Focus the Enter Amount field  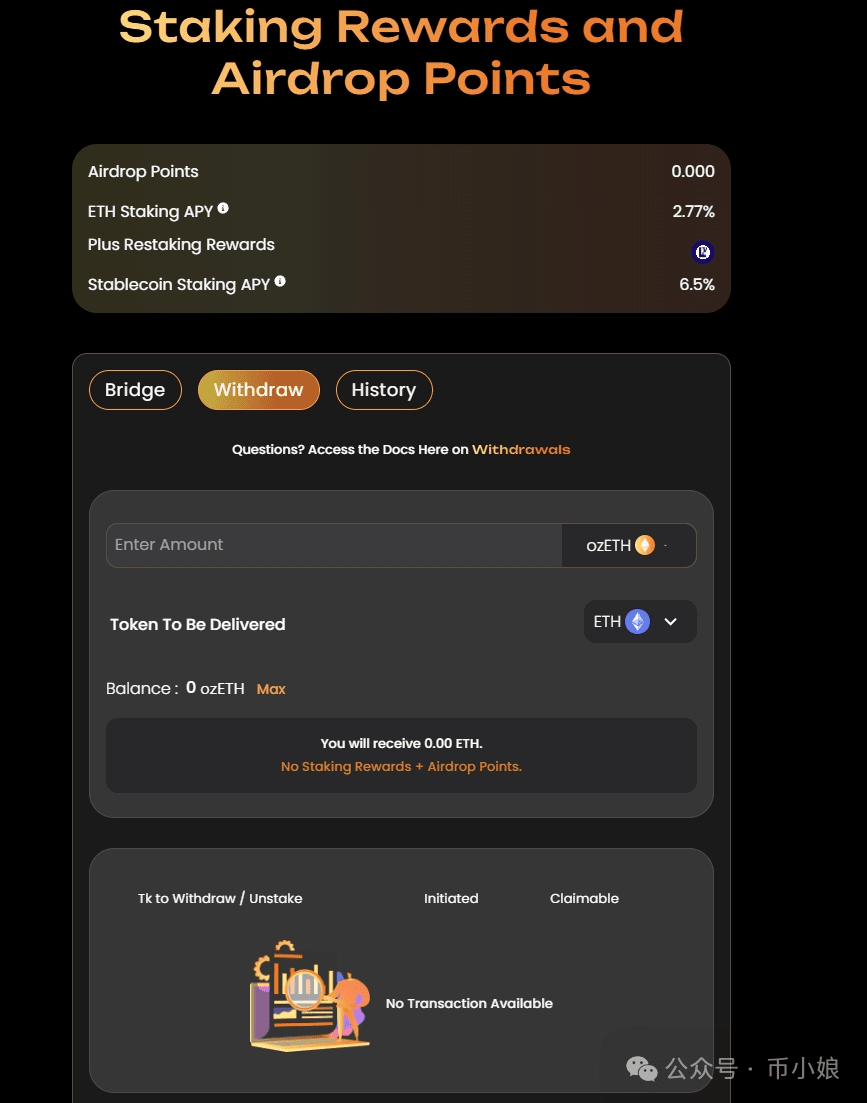coord(334,545)
